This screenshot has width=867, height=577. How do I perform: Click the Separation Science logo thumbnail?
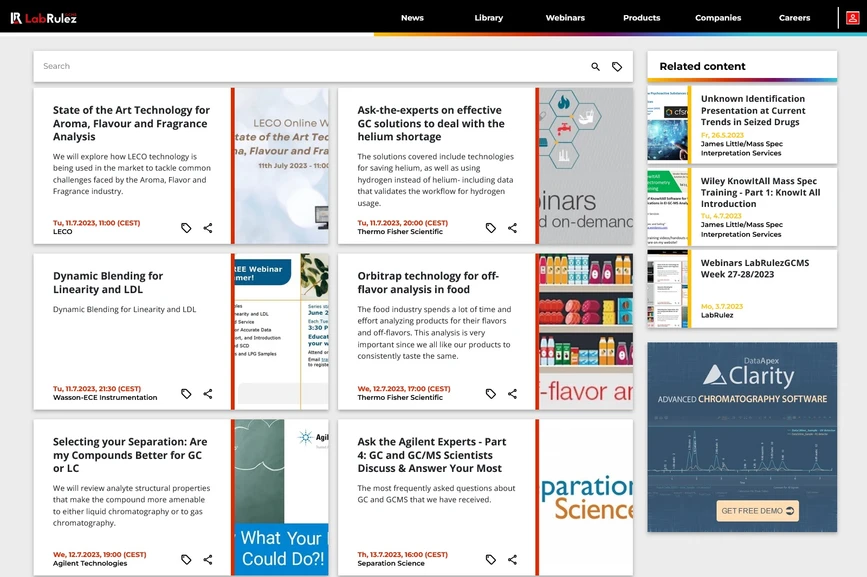point(586,497)
